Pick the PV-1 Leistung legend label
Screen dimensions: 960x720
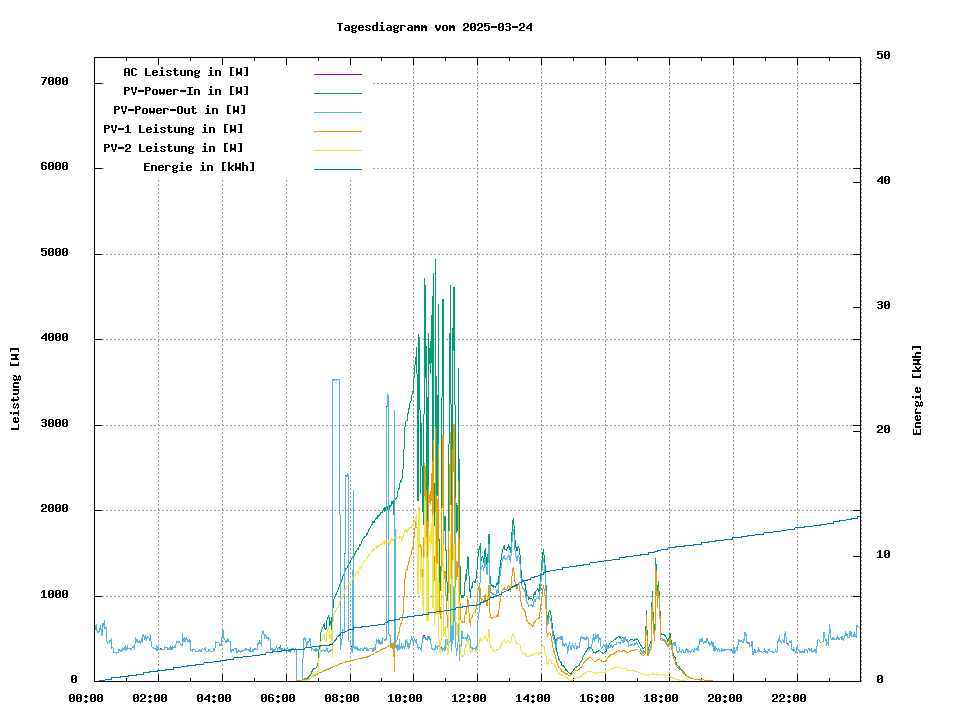click(173, 129)
